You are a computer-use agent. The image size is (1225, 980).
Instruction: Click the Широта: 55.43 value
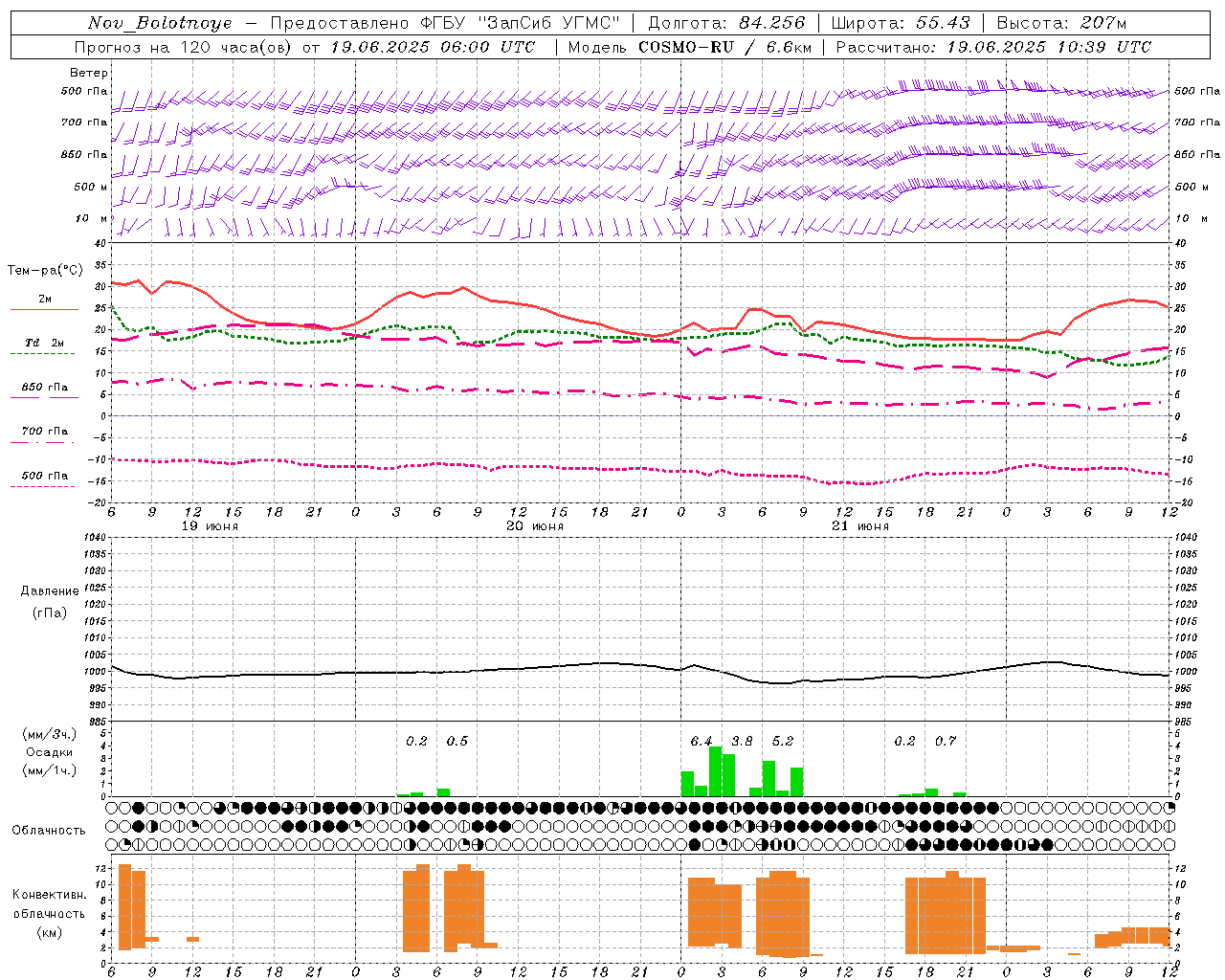[x=901, y=23]
